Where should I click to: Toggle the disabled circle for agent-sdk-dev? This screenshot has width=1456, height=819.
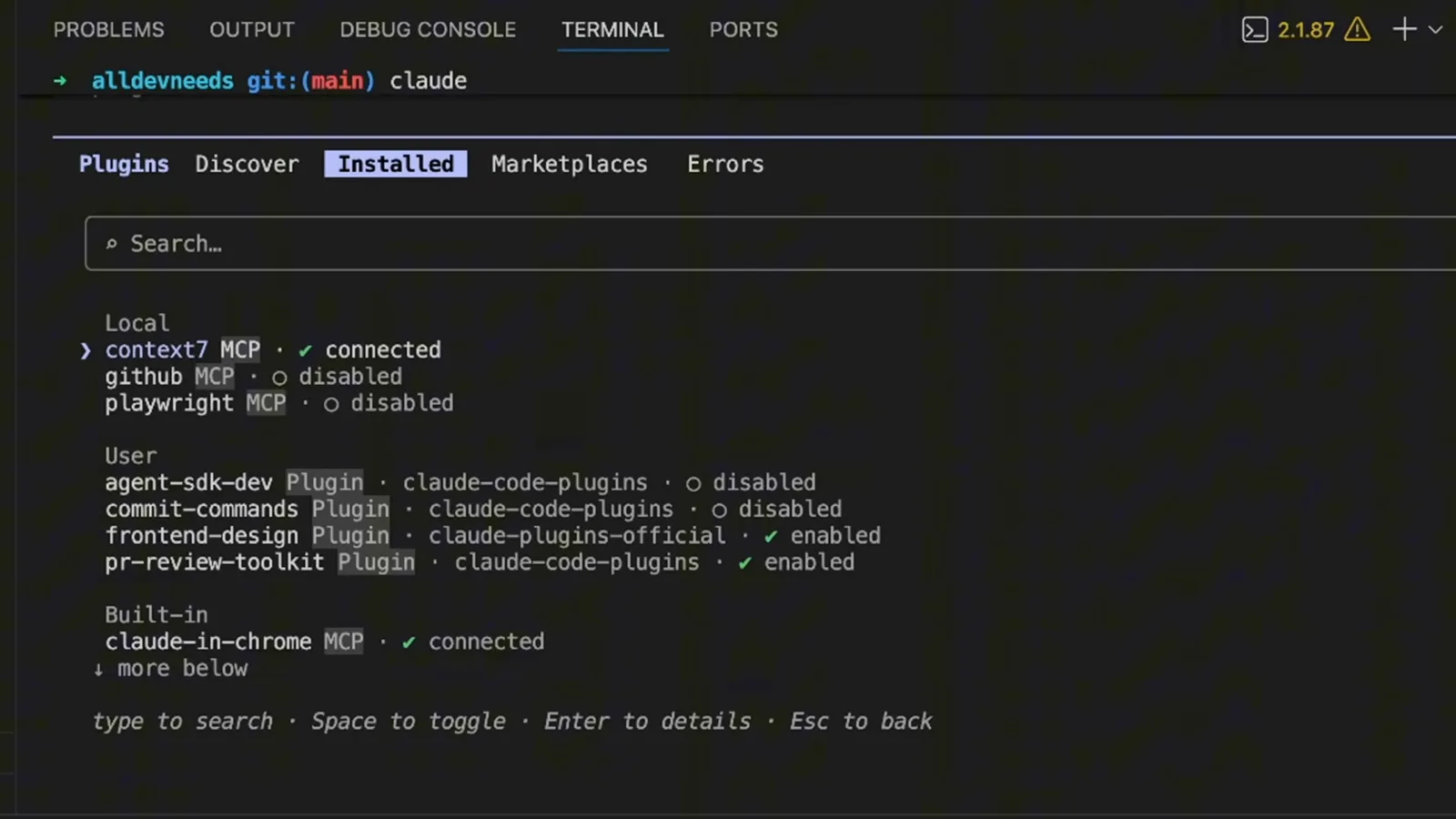693,483
